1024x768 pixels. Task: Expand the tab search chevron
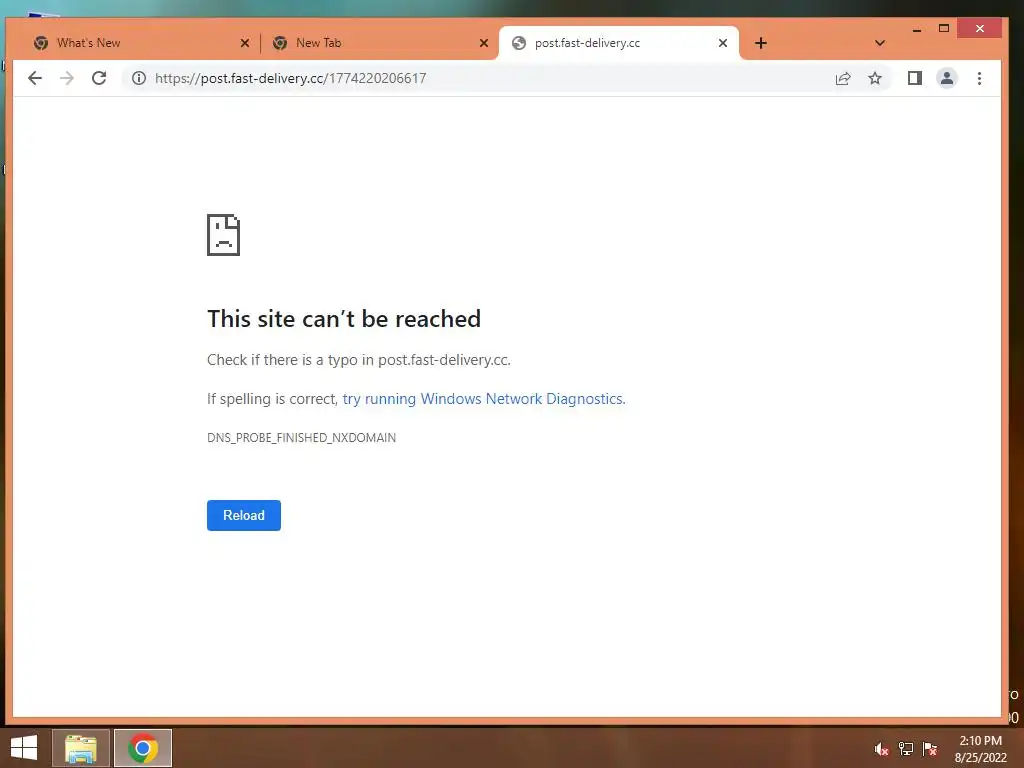[x=880, y=43]
